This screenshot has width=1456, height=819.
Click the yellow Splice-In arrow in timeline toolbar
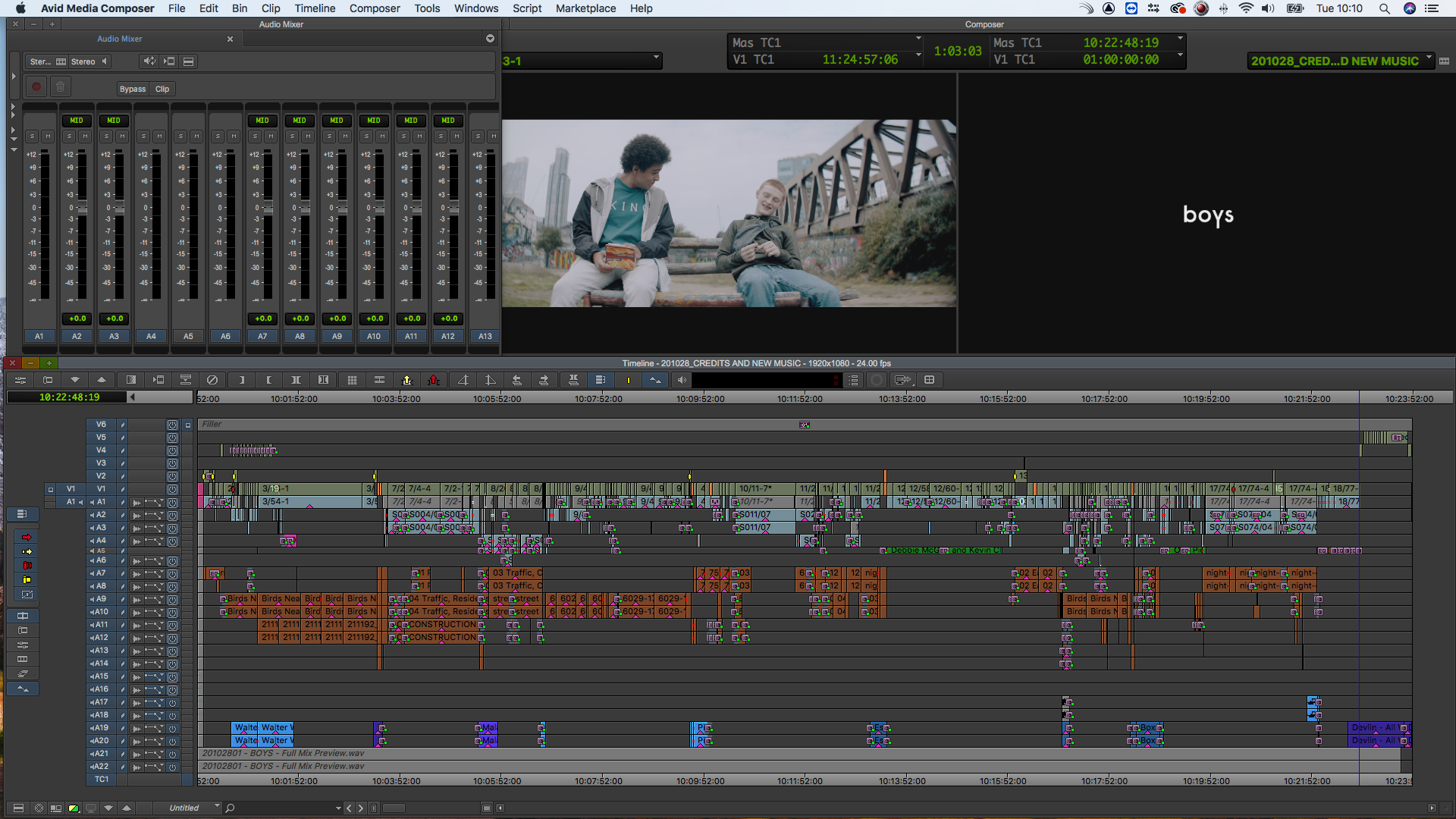(x=406, y=380)
